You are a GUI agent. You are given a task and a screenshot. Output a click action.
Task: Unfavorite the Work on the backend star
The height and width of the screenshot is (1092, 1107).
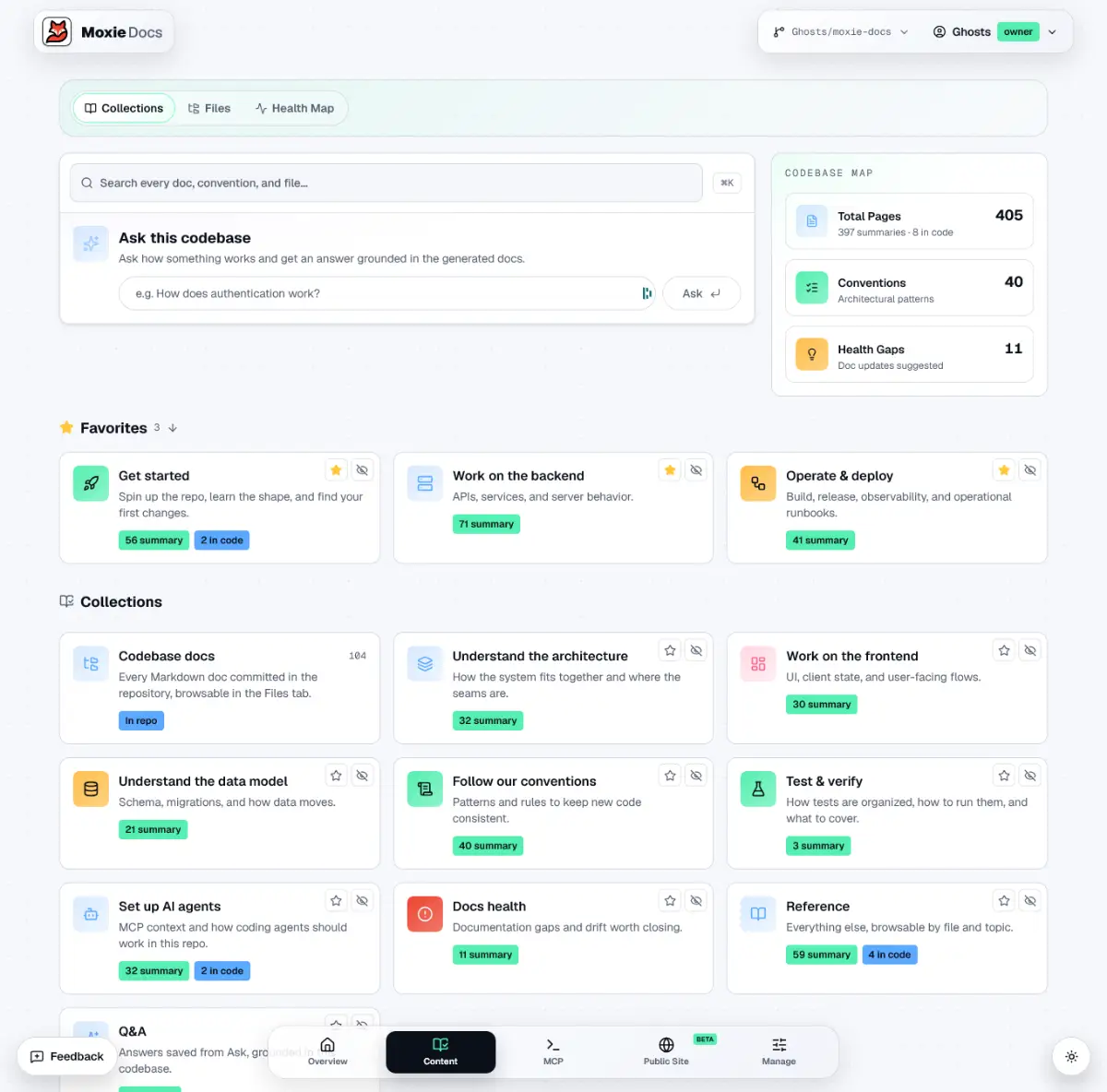click(x=671, y=470)
